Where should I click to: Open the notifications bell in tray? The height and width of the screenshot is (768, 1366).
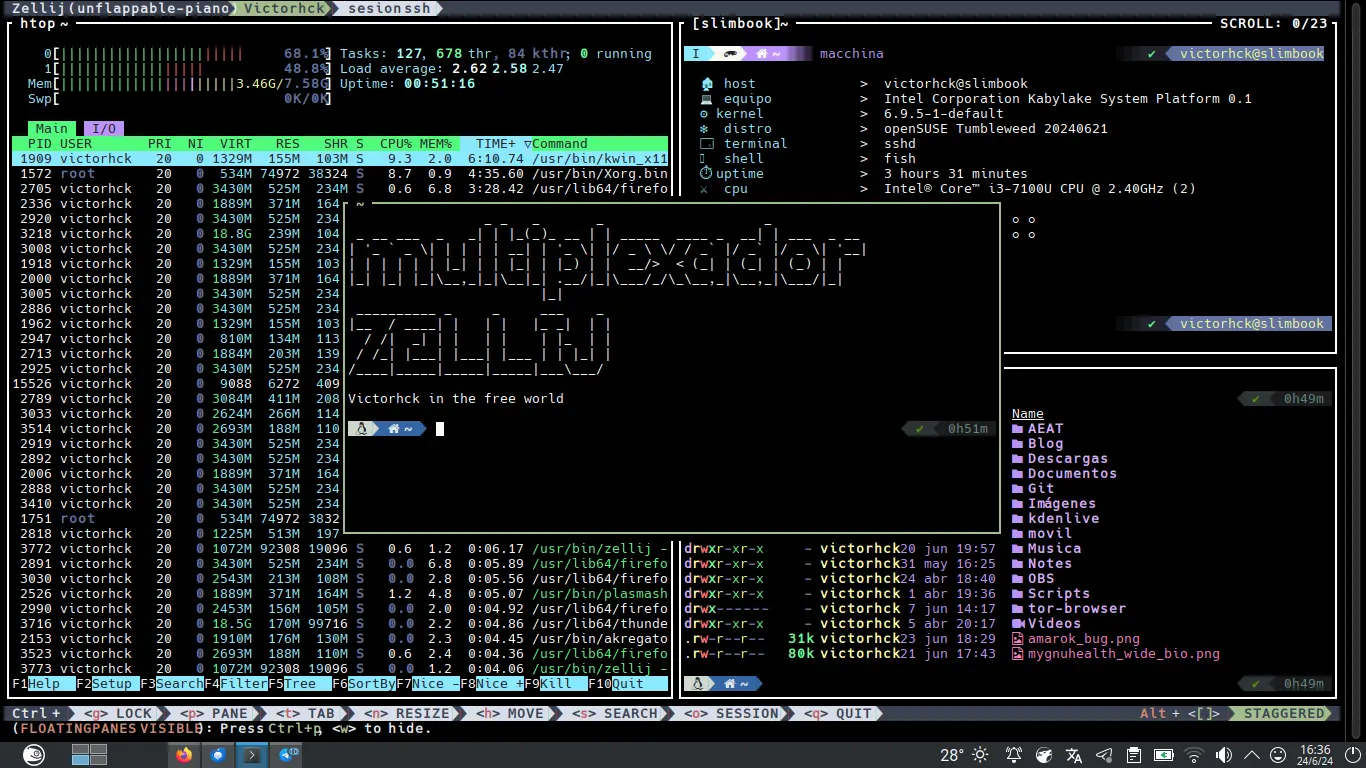click(1014, 755)
